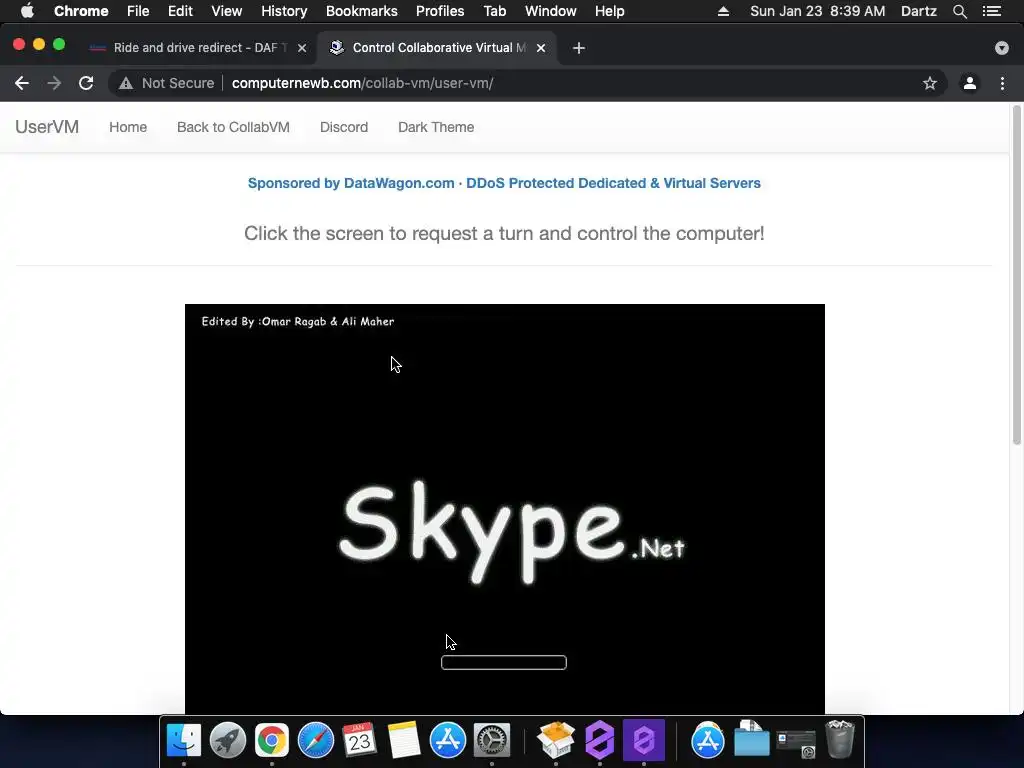1024x768 pixels.
Task: Open Chrome's three-dot menu
Action: pyautogui.click(x=1002, y=83)
